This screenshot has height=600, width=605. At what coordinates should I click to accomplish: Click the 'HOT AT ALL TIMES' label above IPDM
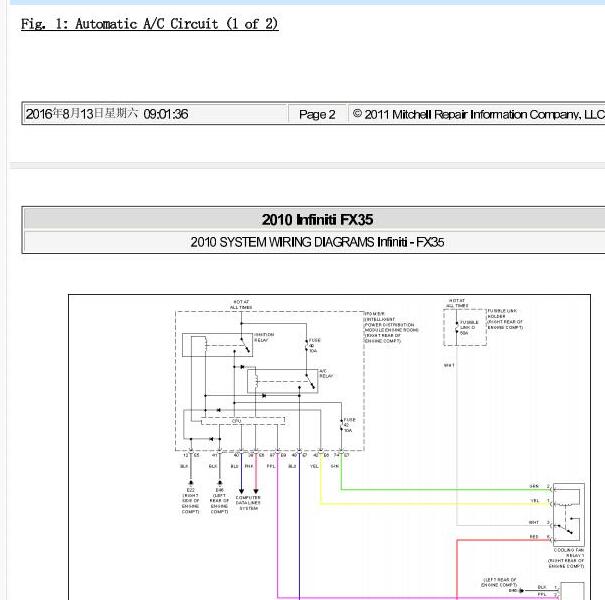coord(241,304)
